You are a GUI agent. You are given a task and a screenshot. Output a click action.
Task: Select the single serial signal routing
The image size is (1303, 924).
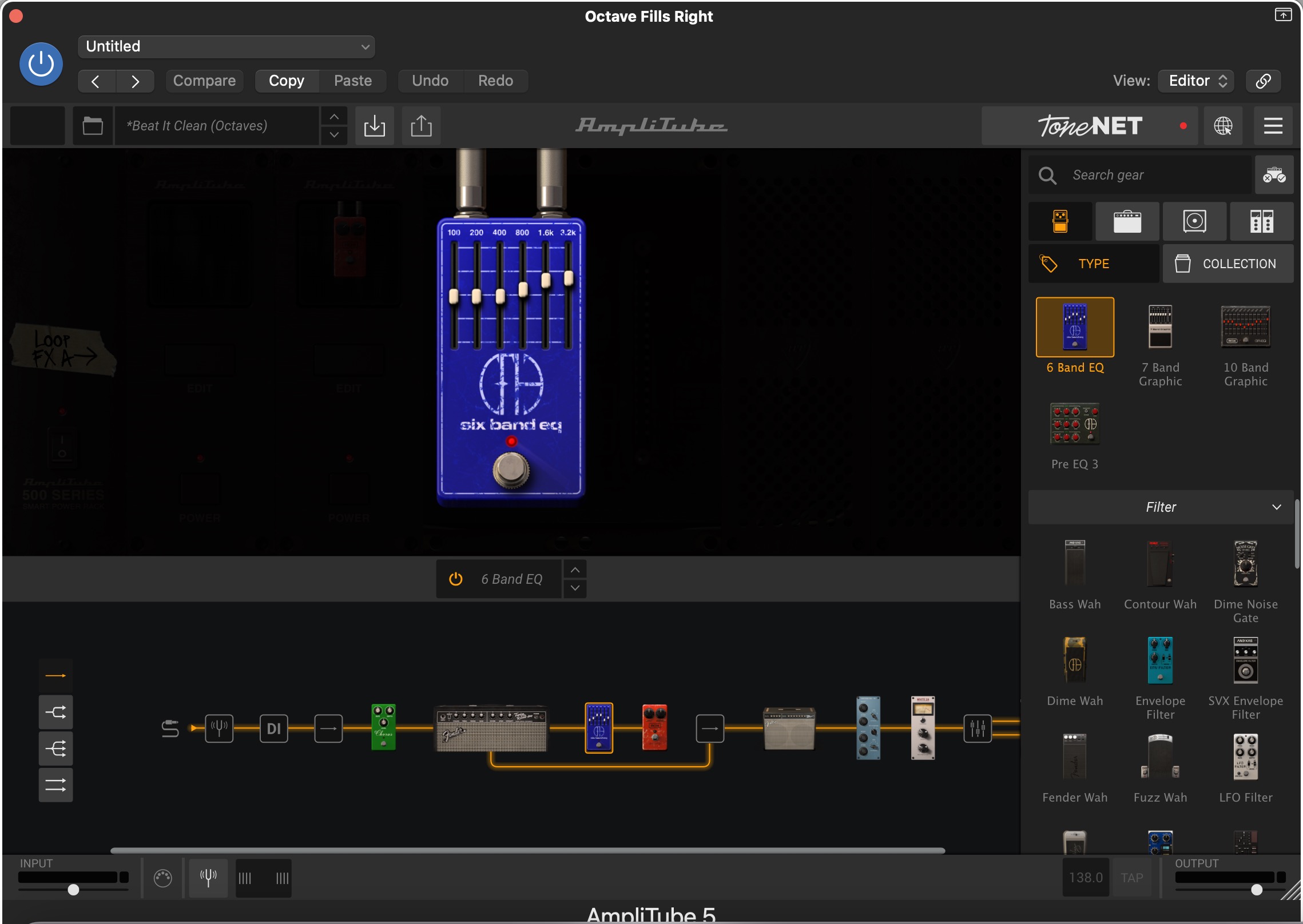[55, 676]
